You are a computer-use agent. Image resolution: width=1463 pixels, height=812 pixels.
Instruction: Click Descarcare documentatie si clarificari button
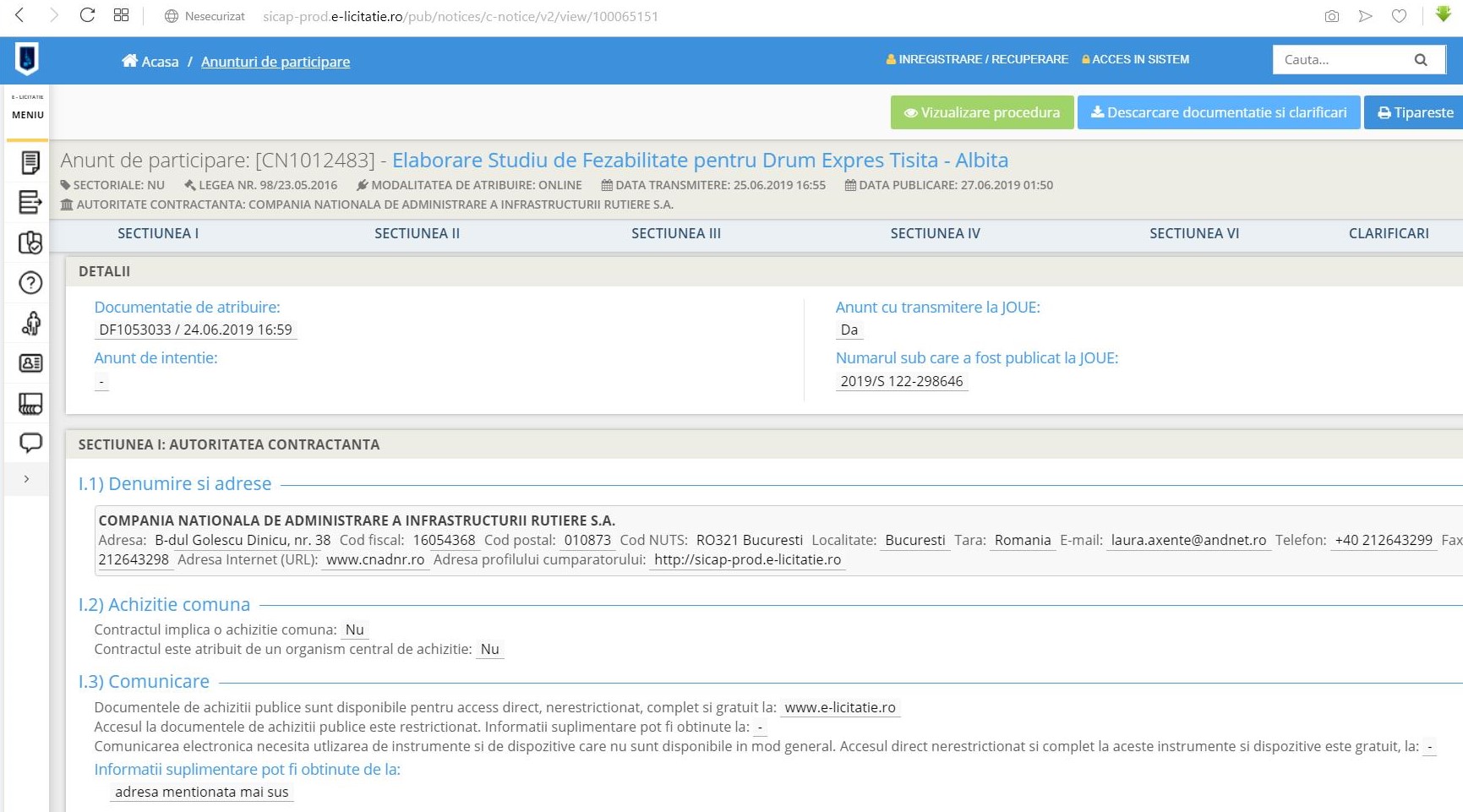click(1218, 112)
